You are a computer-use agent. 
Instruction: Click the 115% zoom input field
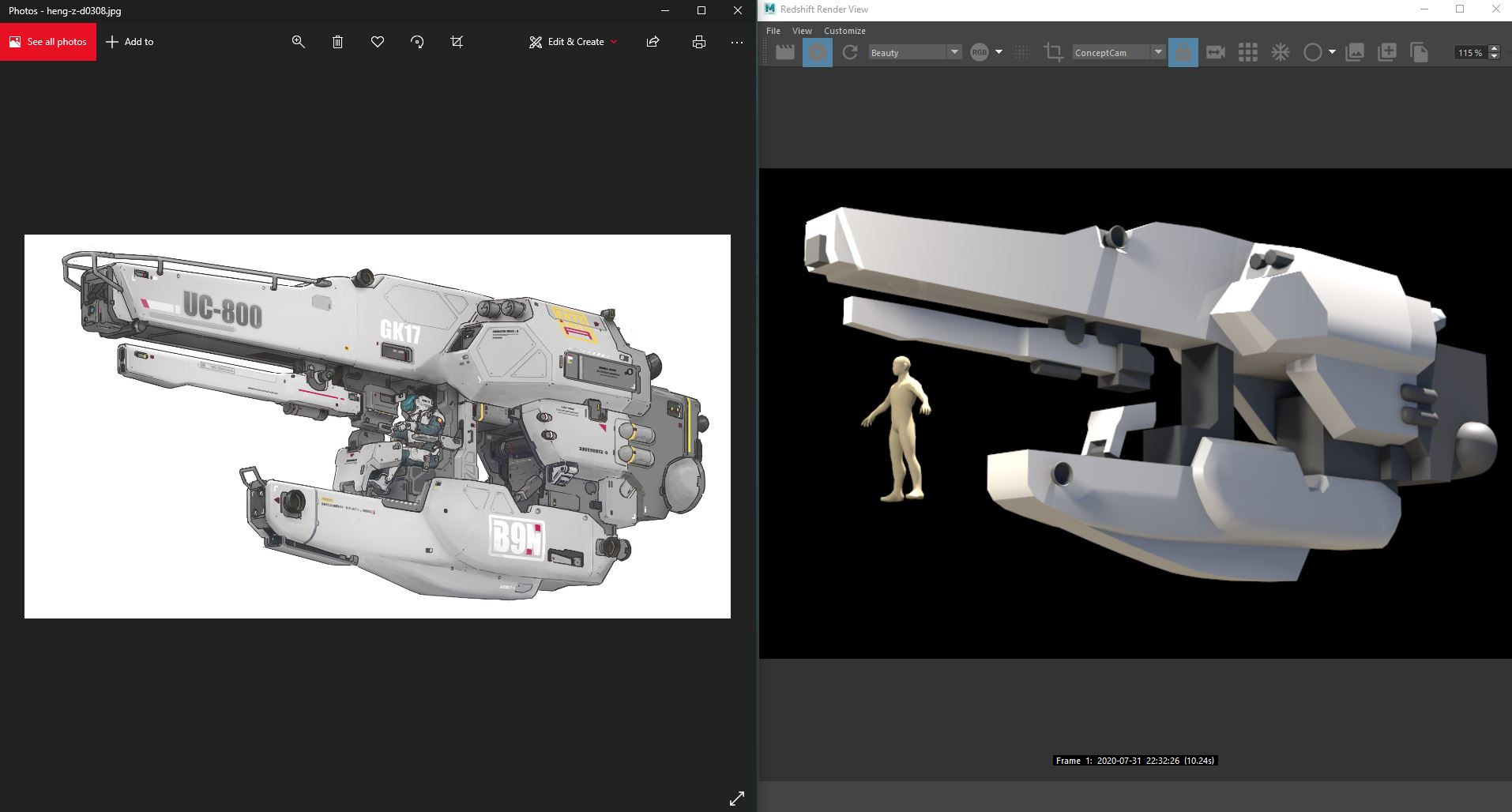pos(1469,52)
